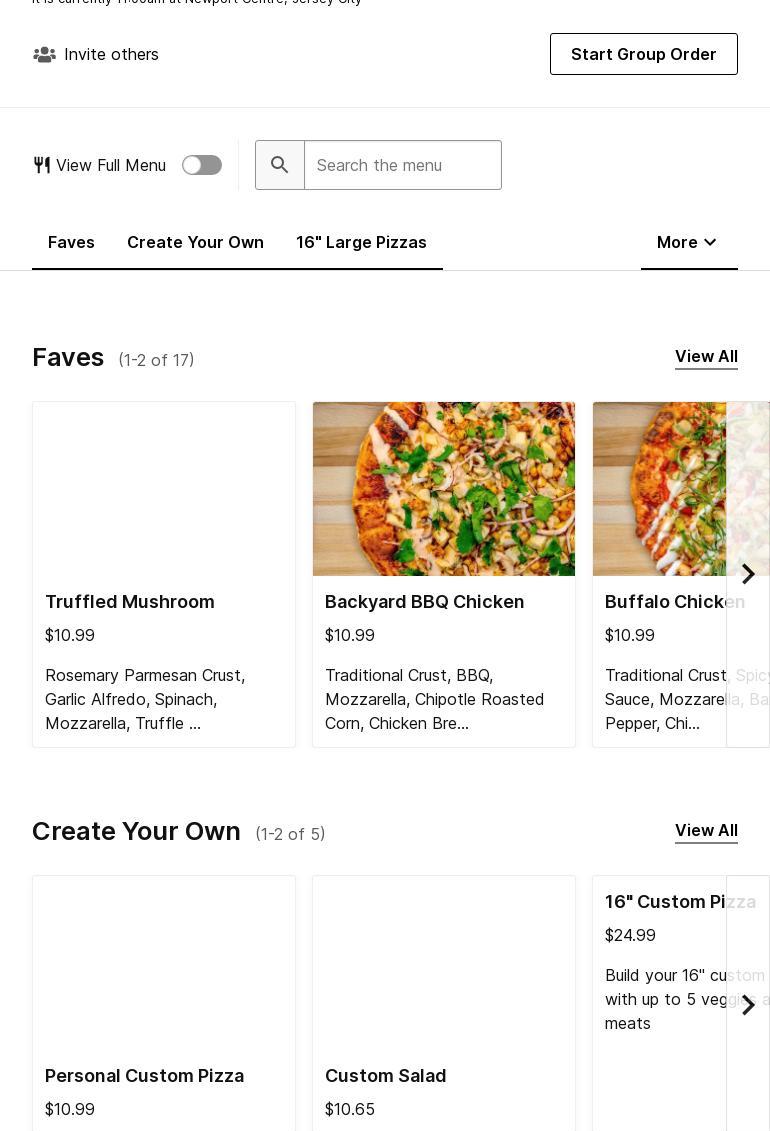Screen dimensions: 770x1131
Task: Open View All link for Faves
Action: point(706,357)
